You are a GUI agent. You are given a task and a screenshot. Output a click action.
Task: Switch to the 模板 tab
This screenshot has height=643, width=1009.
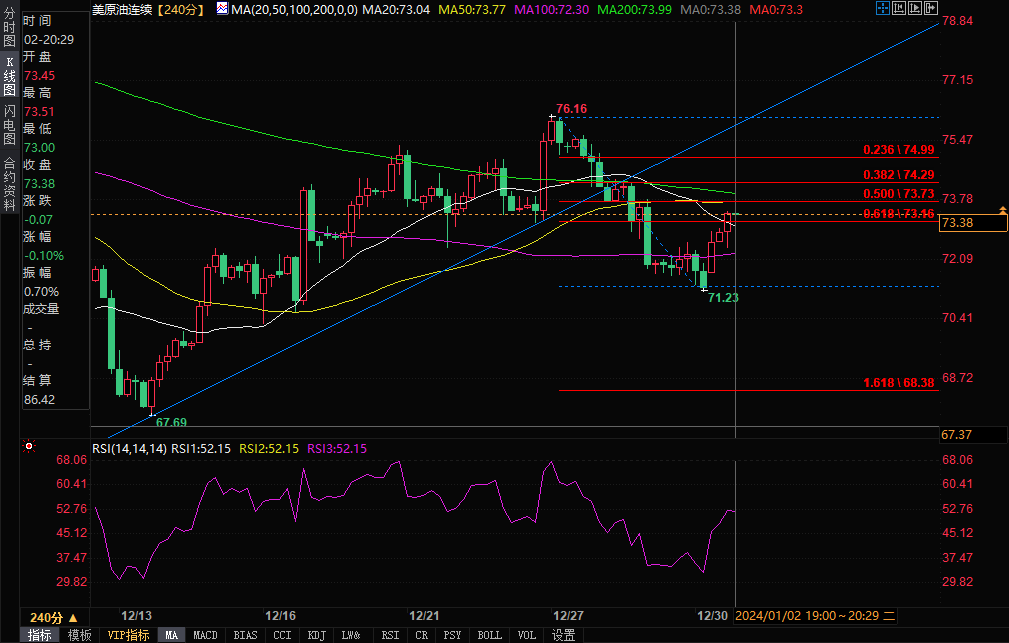79,635
